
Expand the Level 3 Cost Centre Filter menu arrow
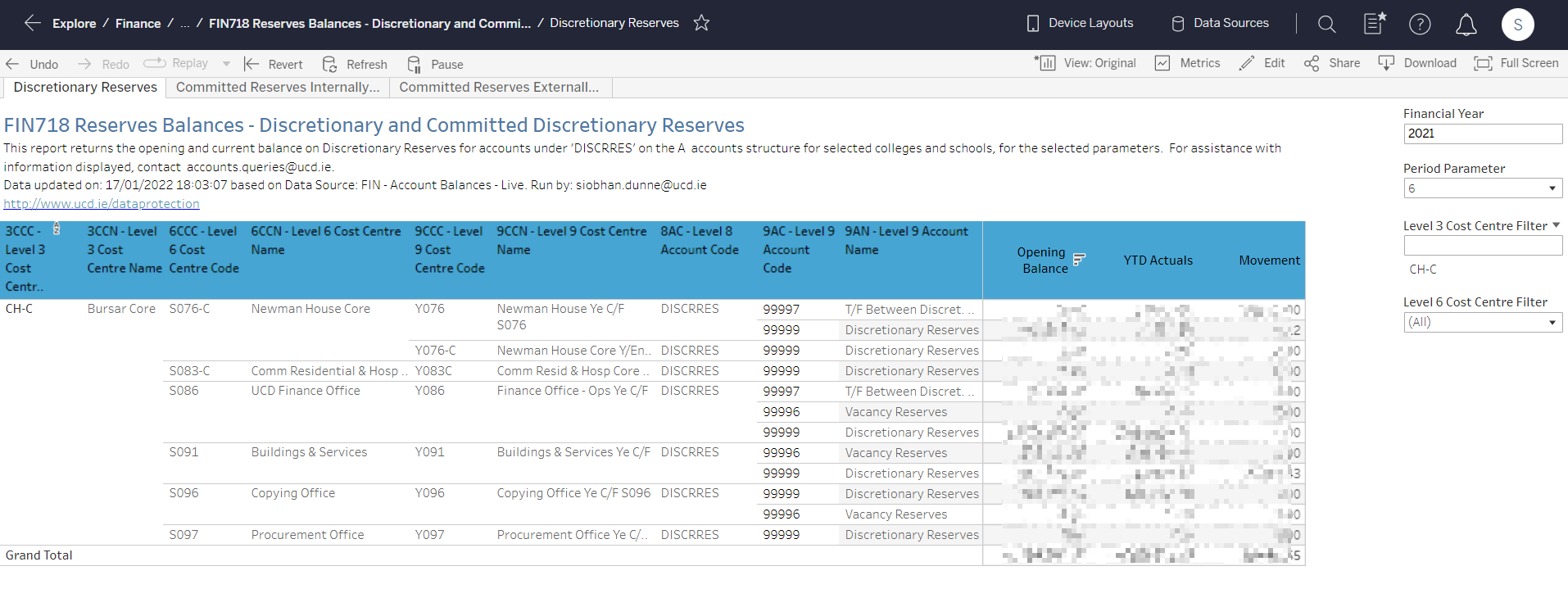(1556, 225)
